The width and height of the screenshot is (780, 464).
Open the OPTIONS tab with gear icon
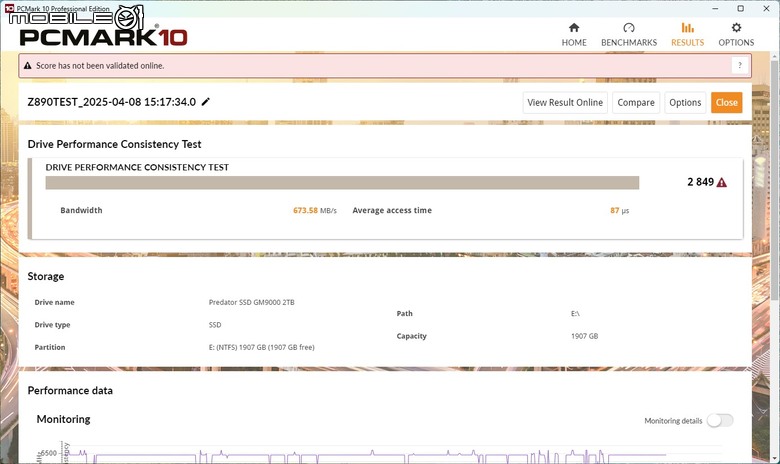pyautogui.click(x=736, y=34)
